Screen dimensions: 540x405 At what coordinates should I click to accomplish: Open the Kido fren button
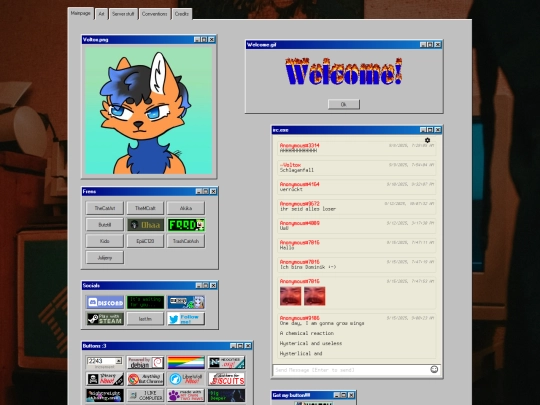(105, 241)
